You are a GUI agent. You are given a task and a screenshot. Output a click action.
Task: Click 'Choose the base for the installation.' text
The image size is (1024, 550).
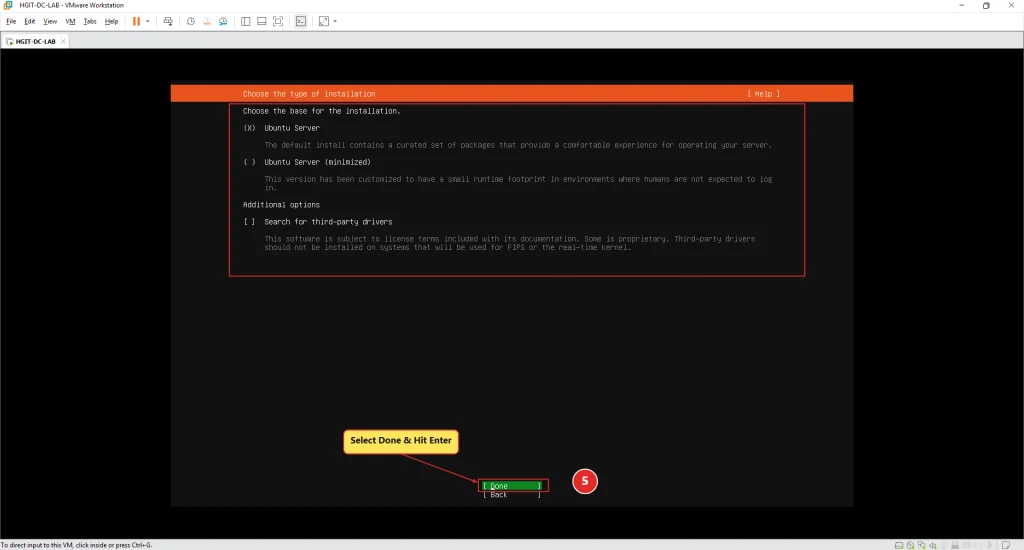[x=322, y=111]
